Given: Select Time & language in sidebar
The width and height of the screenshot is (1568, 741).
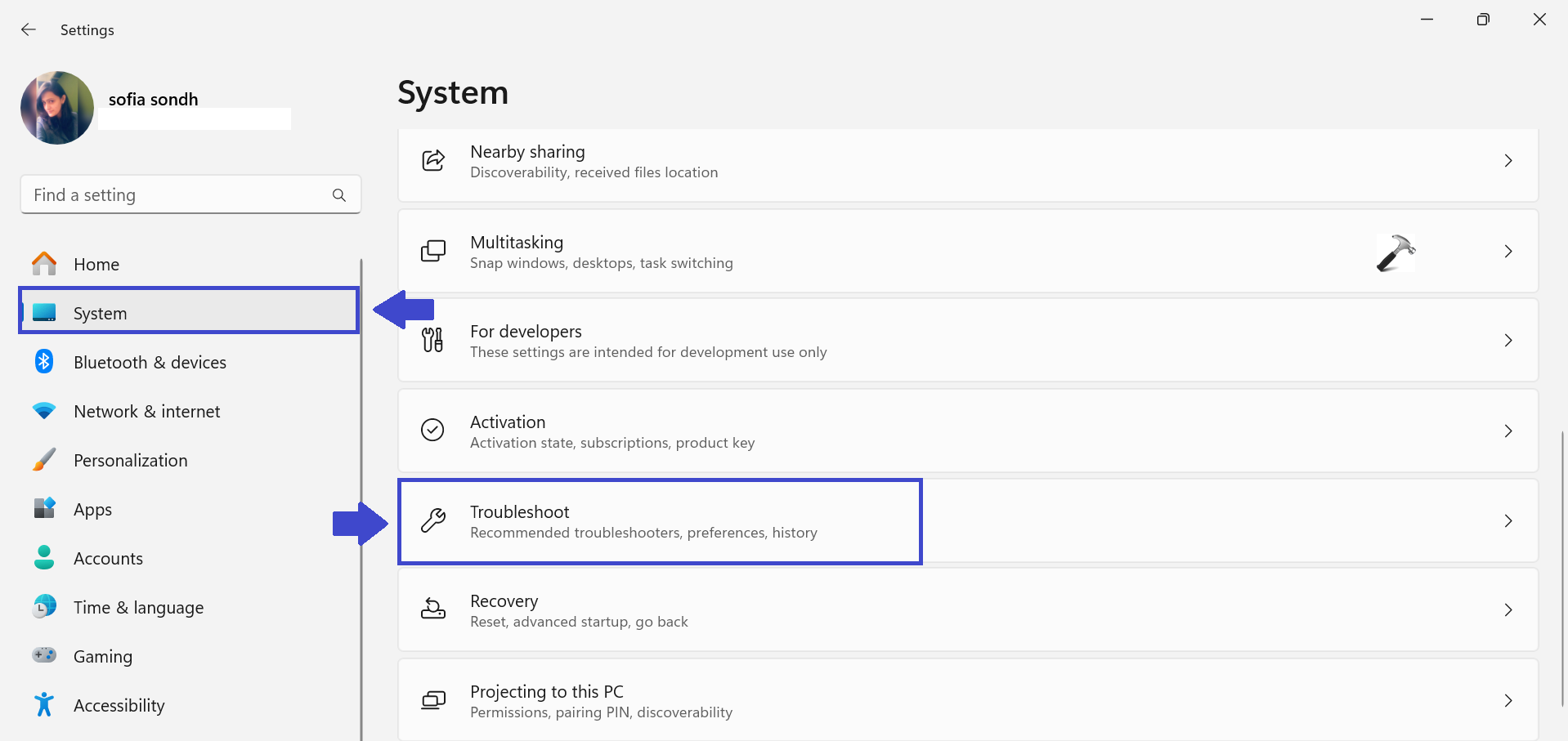Looking at the screenshot, I should click(x=138, y=608).
